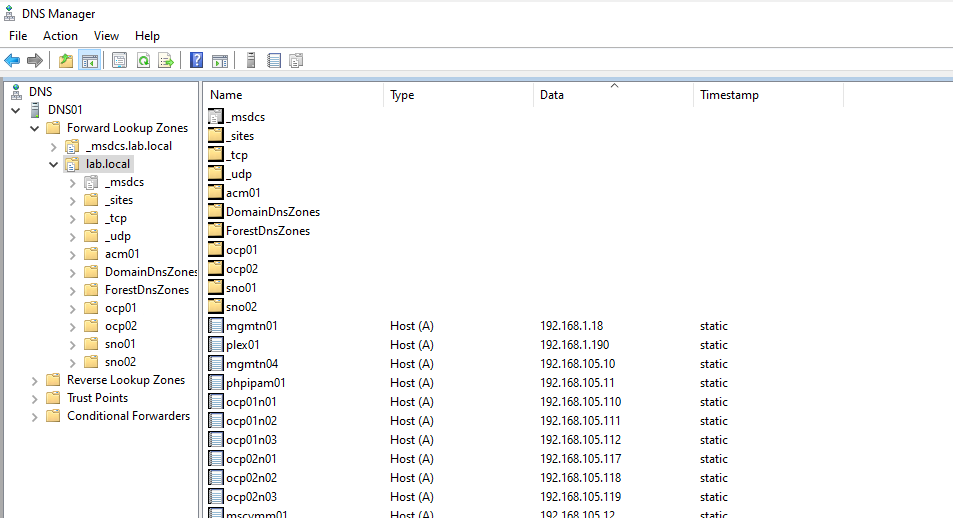Collapse the DNS01 server node
Image resolution: width=953 pixels, height=518 pixels.
pos(16,111)
